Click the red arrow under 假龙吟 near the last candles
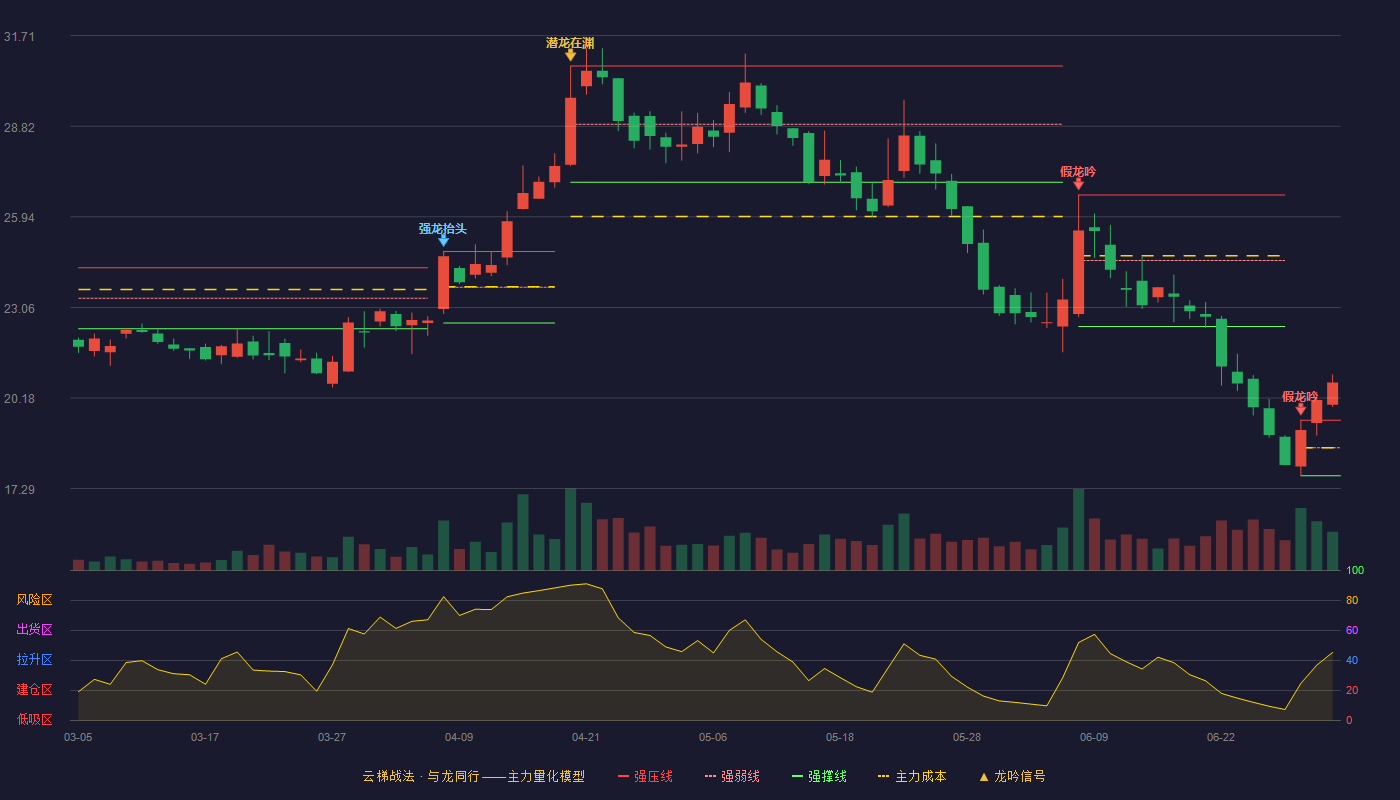 click(x=1301, y=409)
